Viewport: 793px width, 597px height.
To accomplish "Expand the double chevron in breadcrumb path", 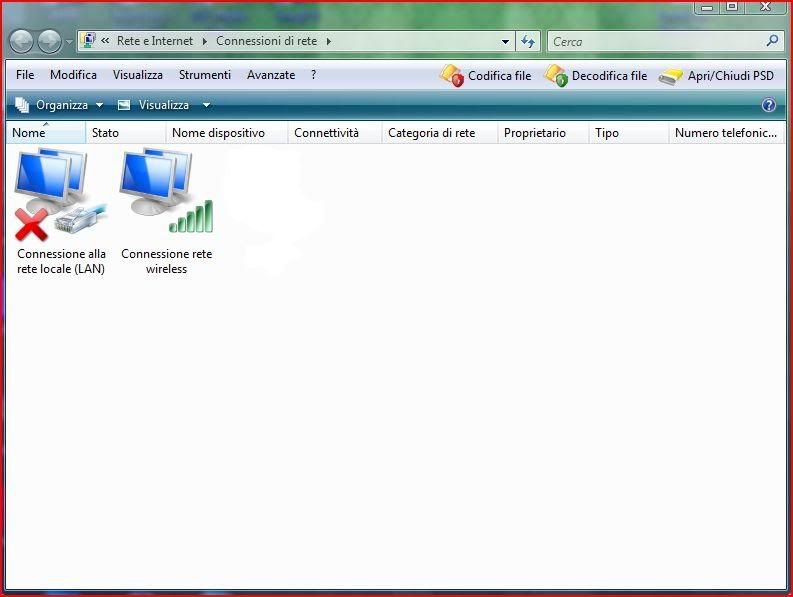I will [105, 41].
